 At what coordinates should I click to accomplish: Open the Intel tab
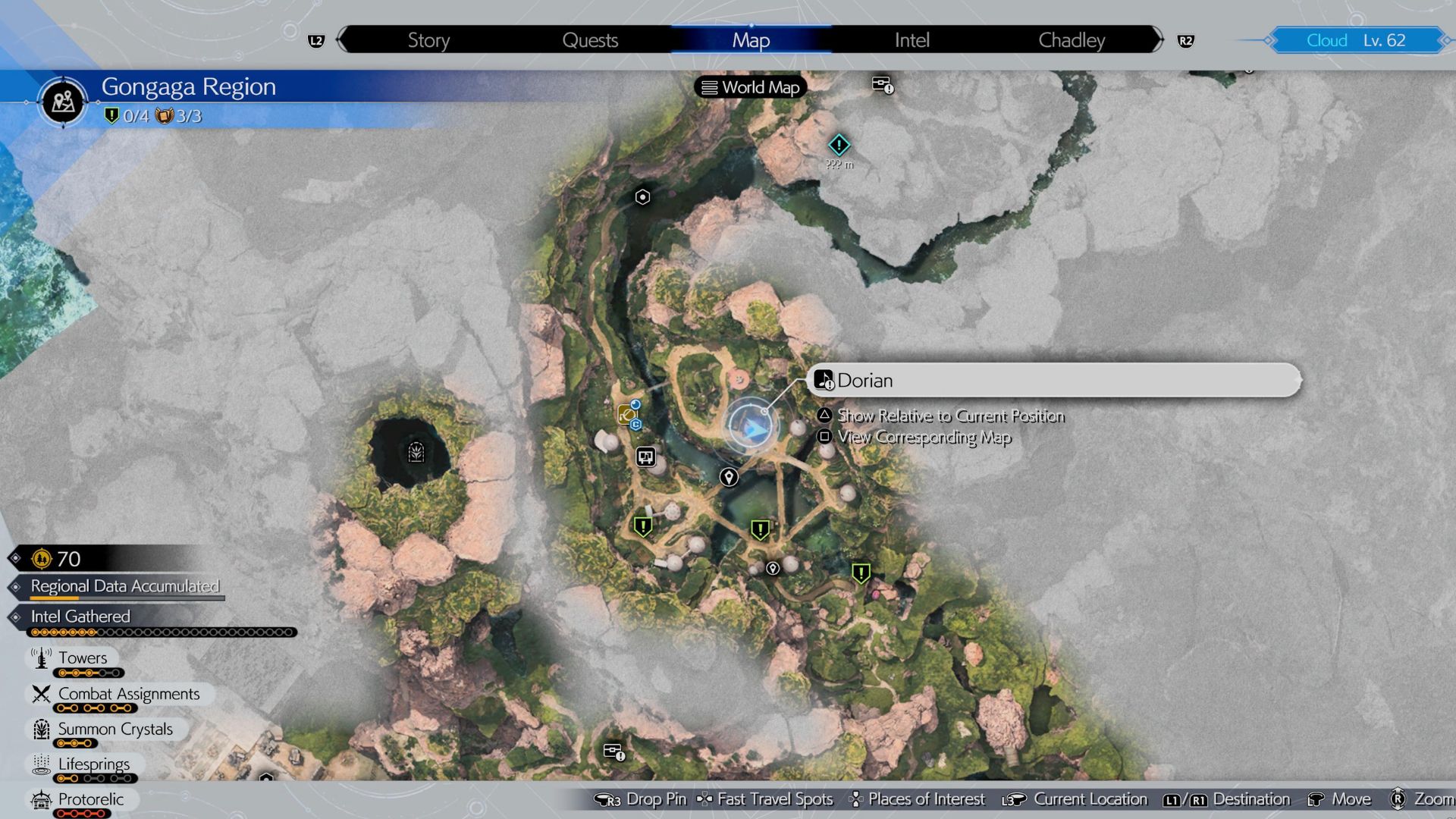[912, 40]
